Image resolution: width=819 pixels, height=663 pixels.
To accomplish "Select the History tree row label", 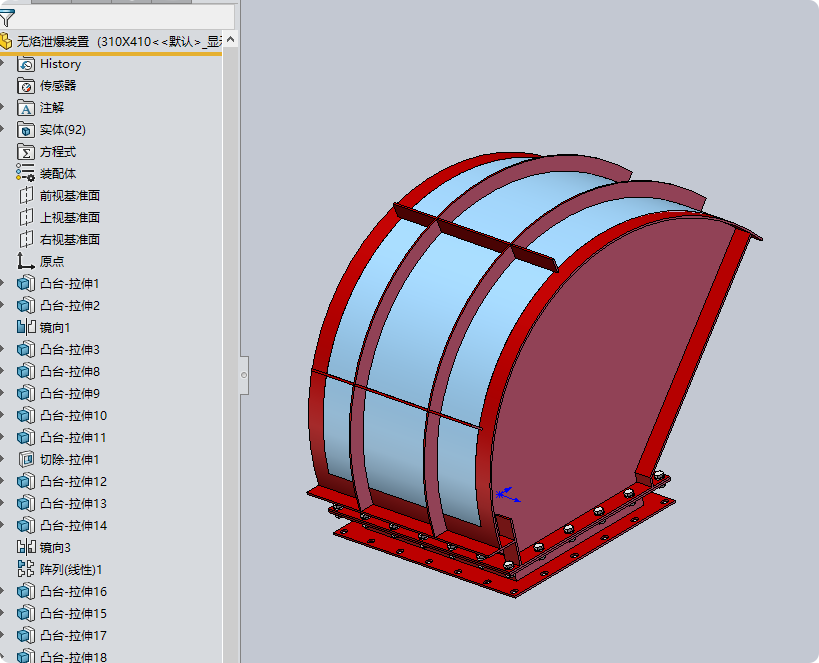I will pyautogui.click(x=61, y=64).
